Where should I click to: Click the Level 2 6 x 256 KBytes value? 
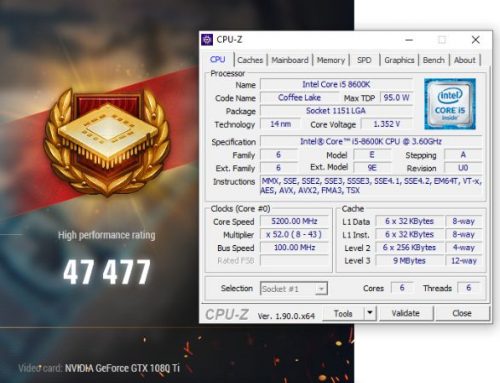pos(410,247)
